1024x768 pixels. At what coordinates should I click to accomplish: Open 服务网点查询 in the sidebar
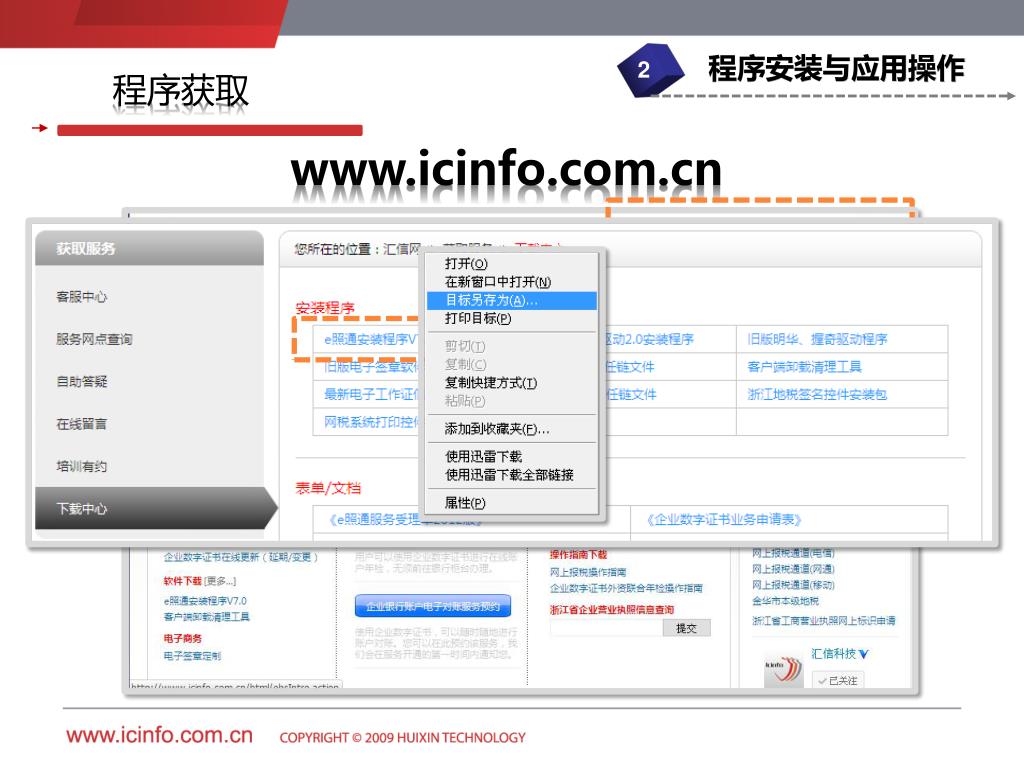pos(94,340)
